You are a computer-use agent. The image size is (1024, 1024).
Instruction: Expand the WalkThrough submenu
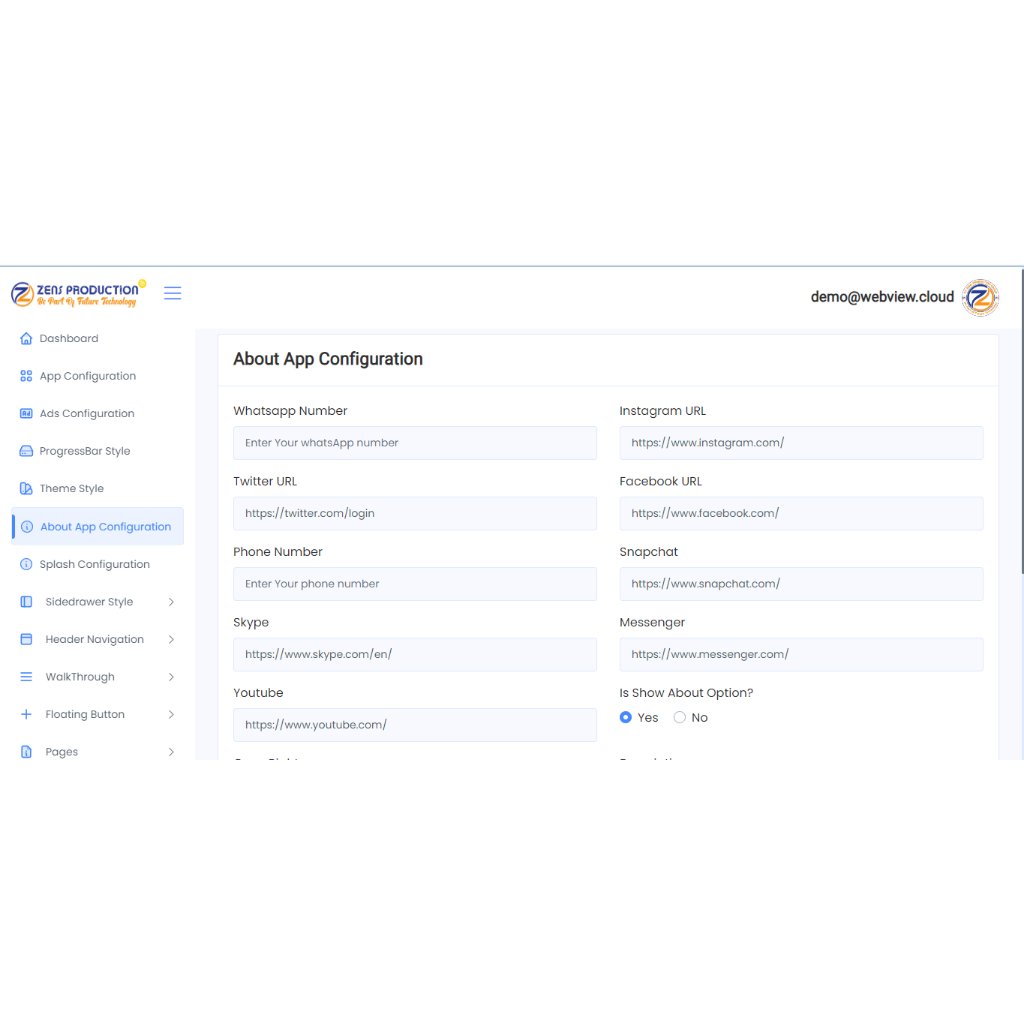coord(171,677)
